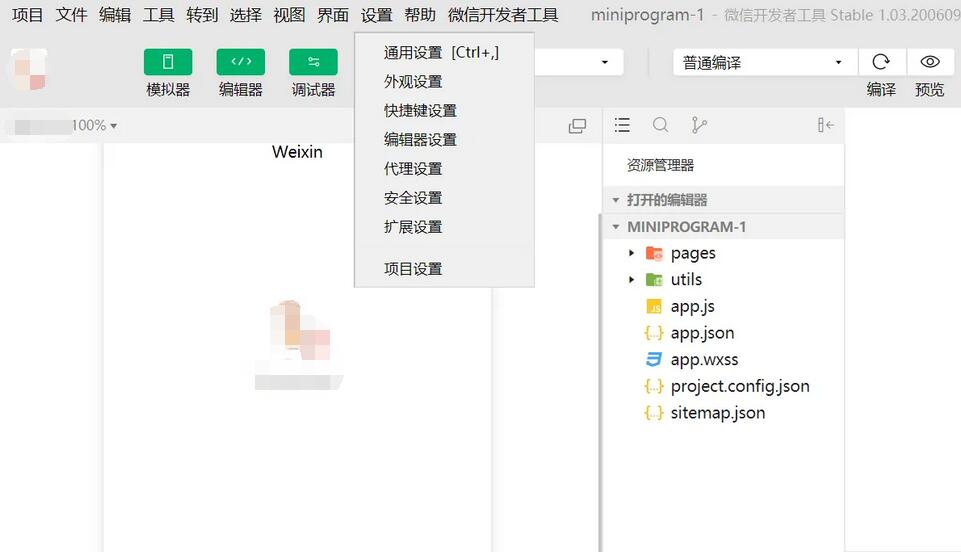Viewport: 961px width, 552px height.
Task: Select 扩展设置 menu entry
Action: pyautogui.click(x=444, y=227)
